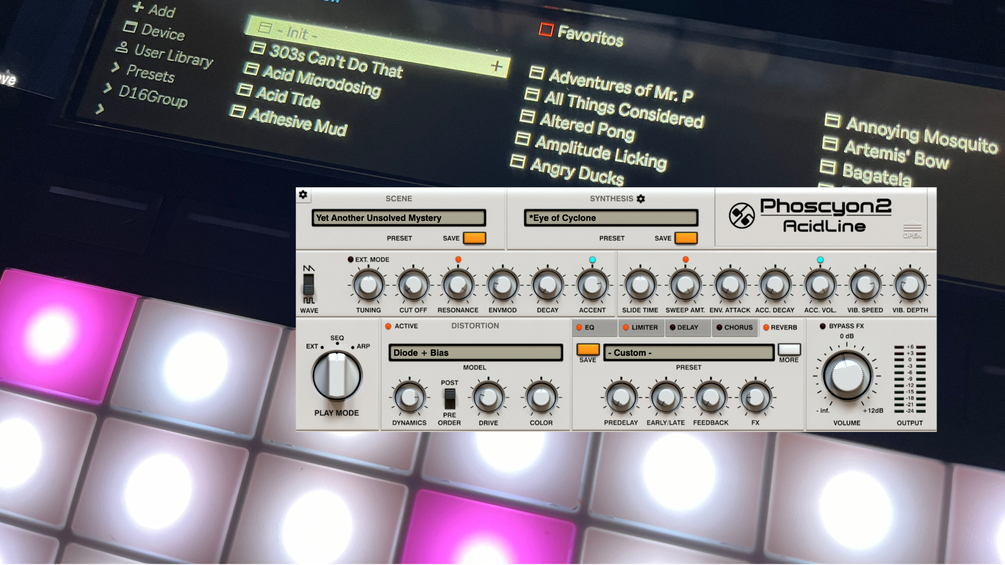
Task: Select the square waveform icon
Action: point(309,300)
